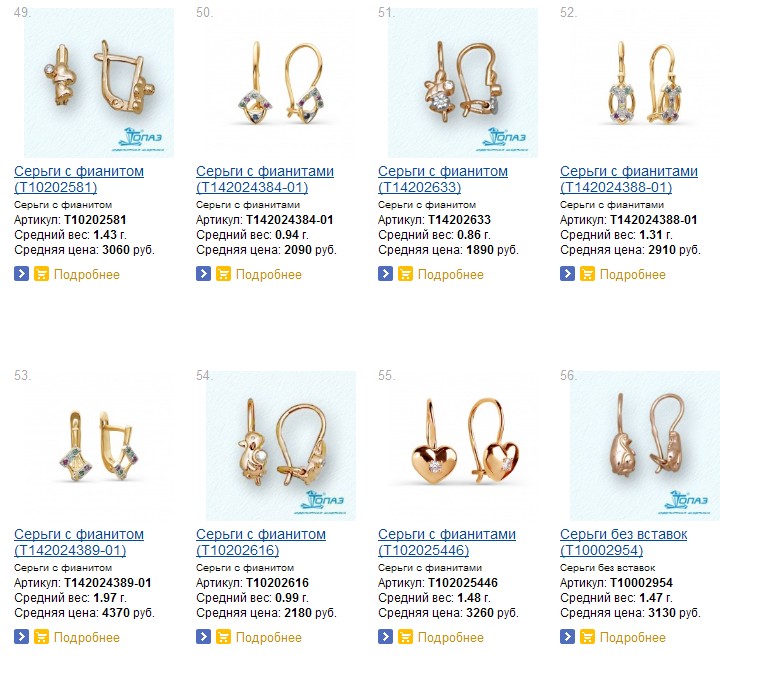
Task: Open the rose gold penguin earrings thumbnail
Action: pos(645,445)
